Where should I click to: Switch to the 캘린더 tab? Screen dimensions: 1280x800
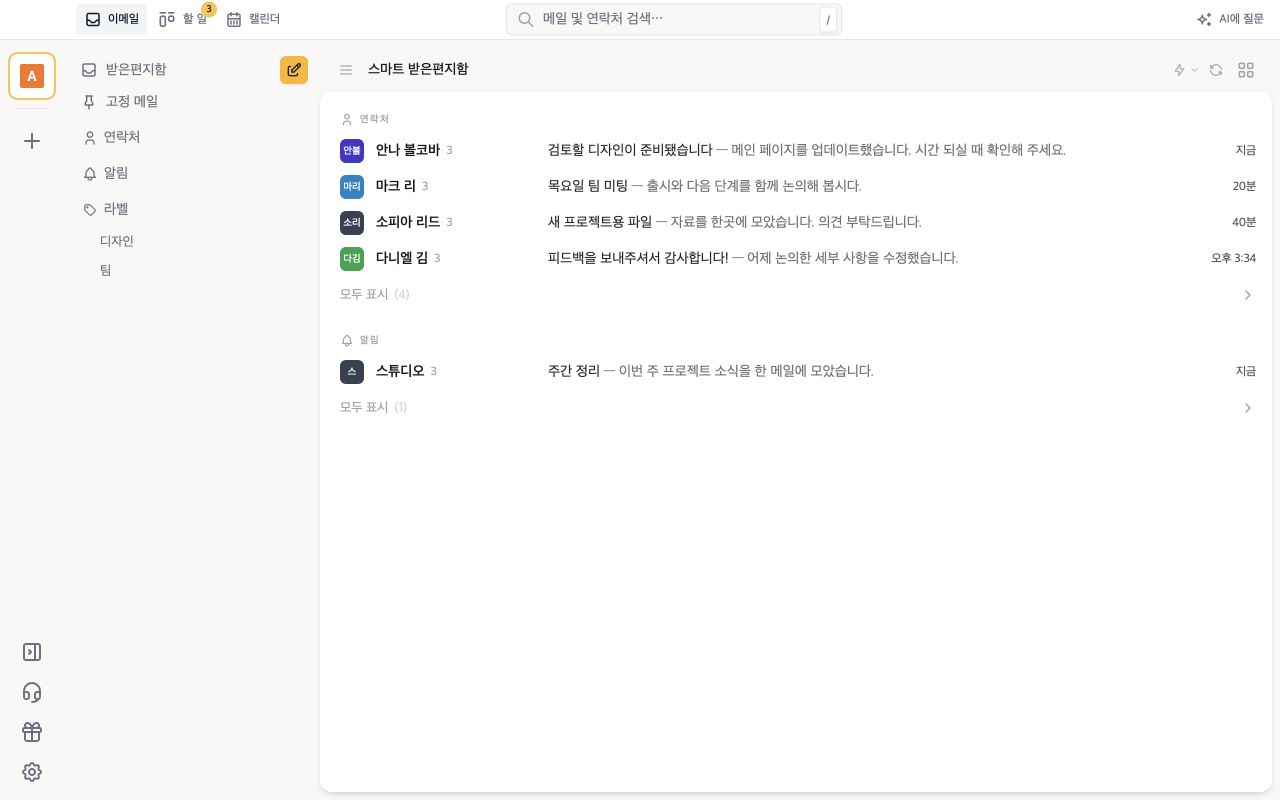(253, 19)
